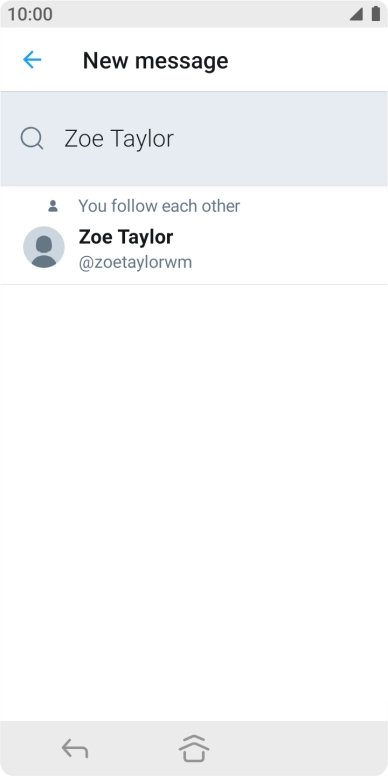Click the small person follow icon
Screen dimensions: 388x776
pos(53,206)
